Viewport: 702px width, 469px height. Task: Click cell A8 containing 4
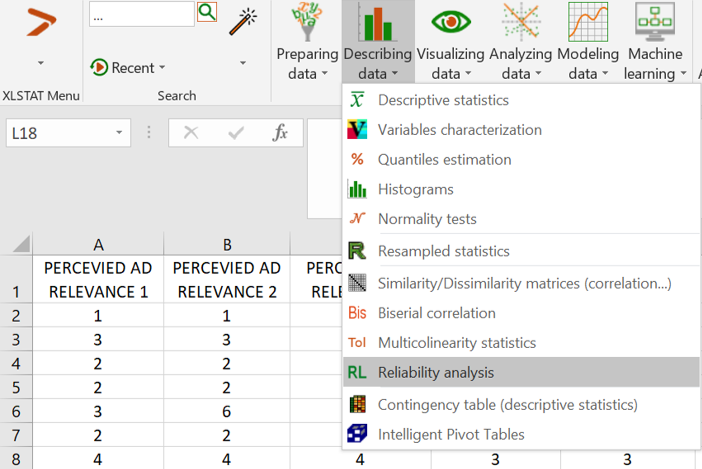[98, 459]
